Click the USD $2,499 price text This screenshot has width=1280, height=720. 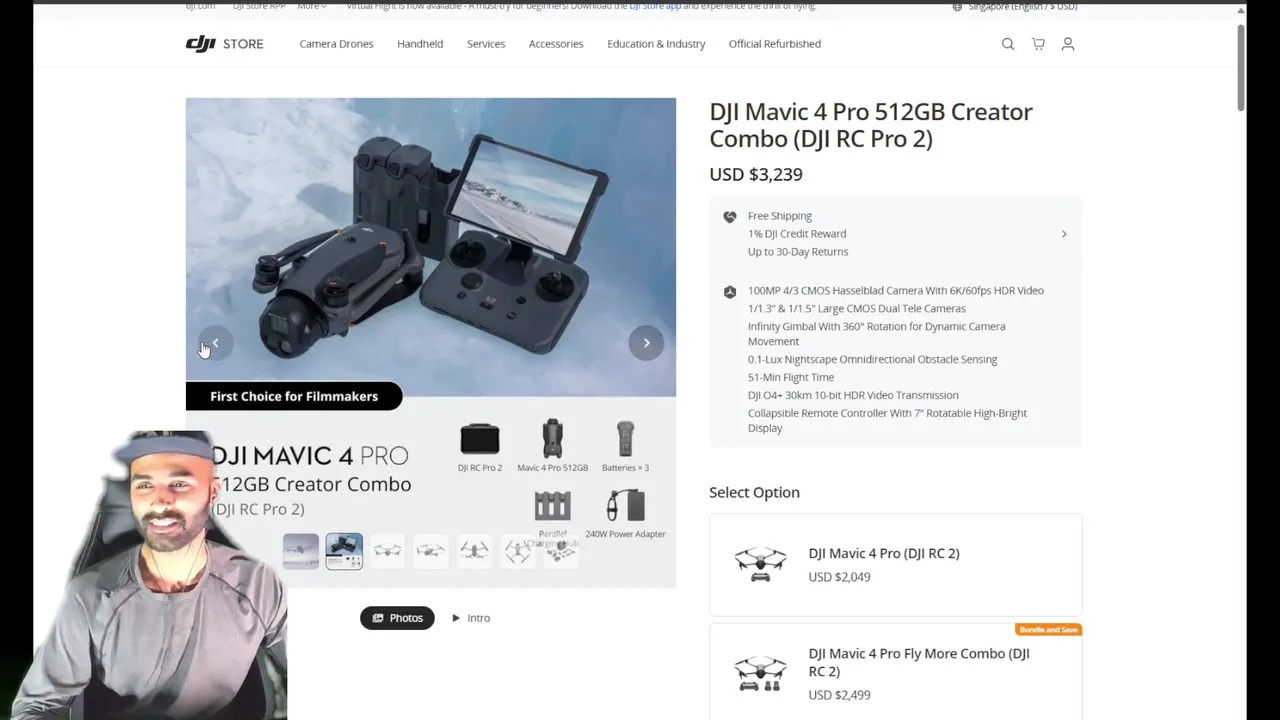tap(839, 695)
